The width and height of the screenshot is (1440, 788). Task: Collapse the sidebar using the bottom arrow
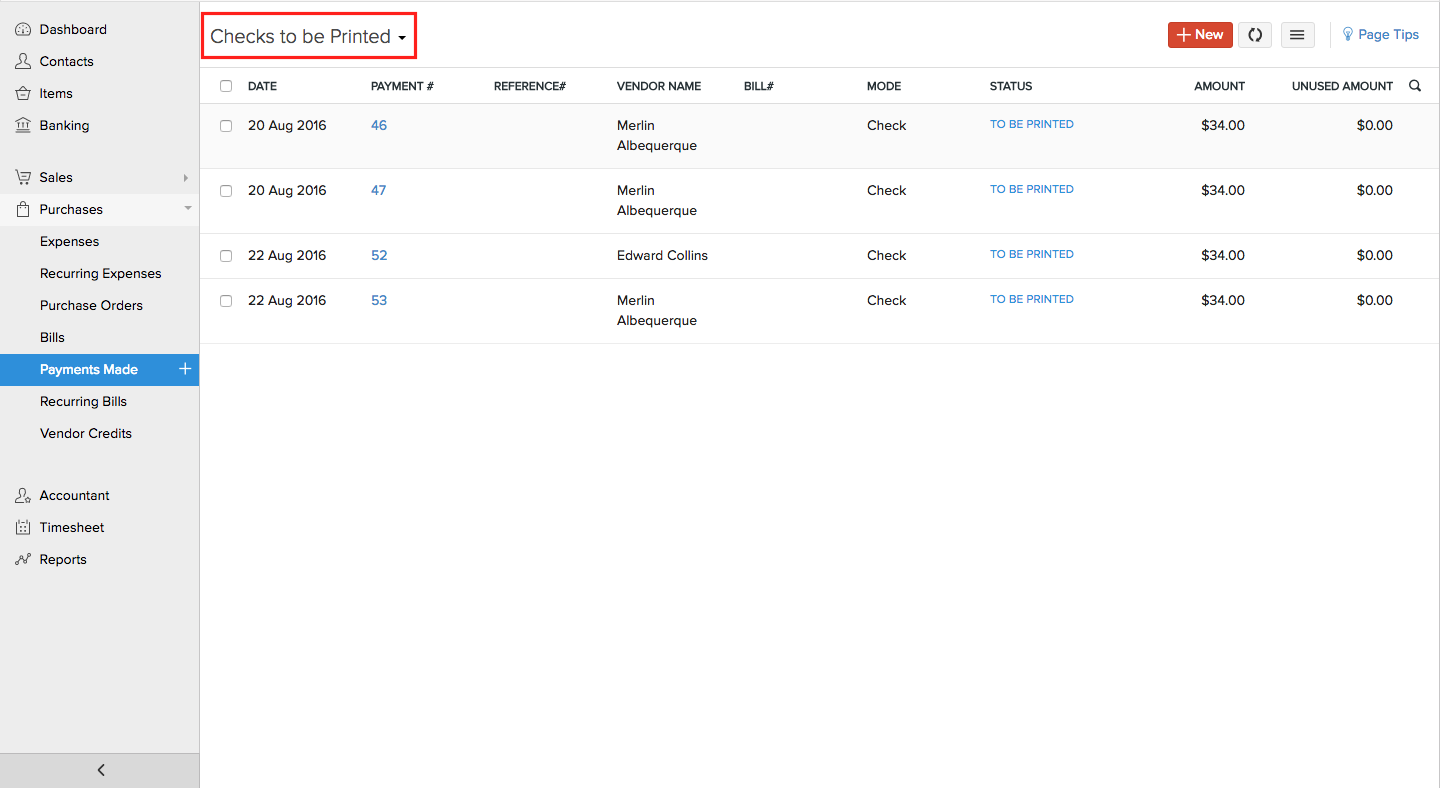(x=100, y=770)
